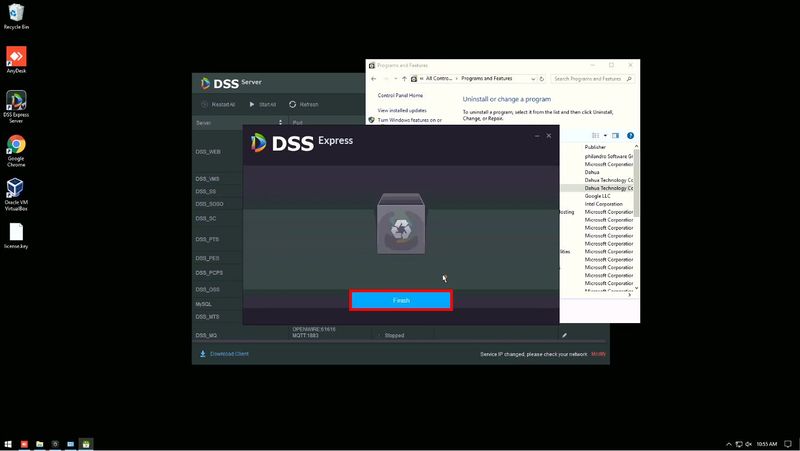The image size is (800, 451).
Task: Open AnyDesk desktop shortcut
Action: (16, 60)
